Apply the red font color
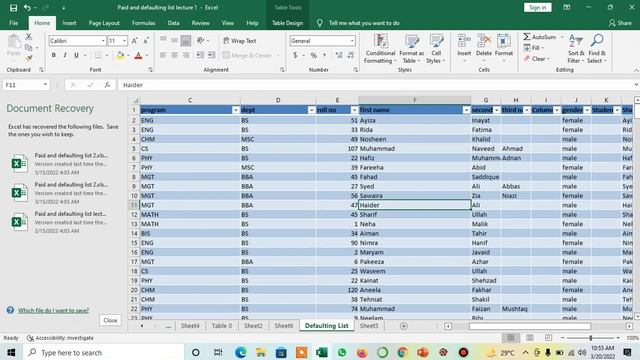 138,55
